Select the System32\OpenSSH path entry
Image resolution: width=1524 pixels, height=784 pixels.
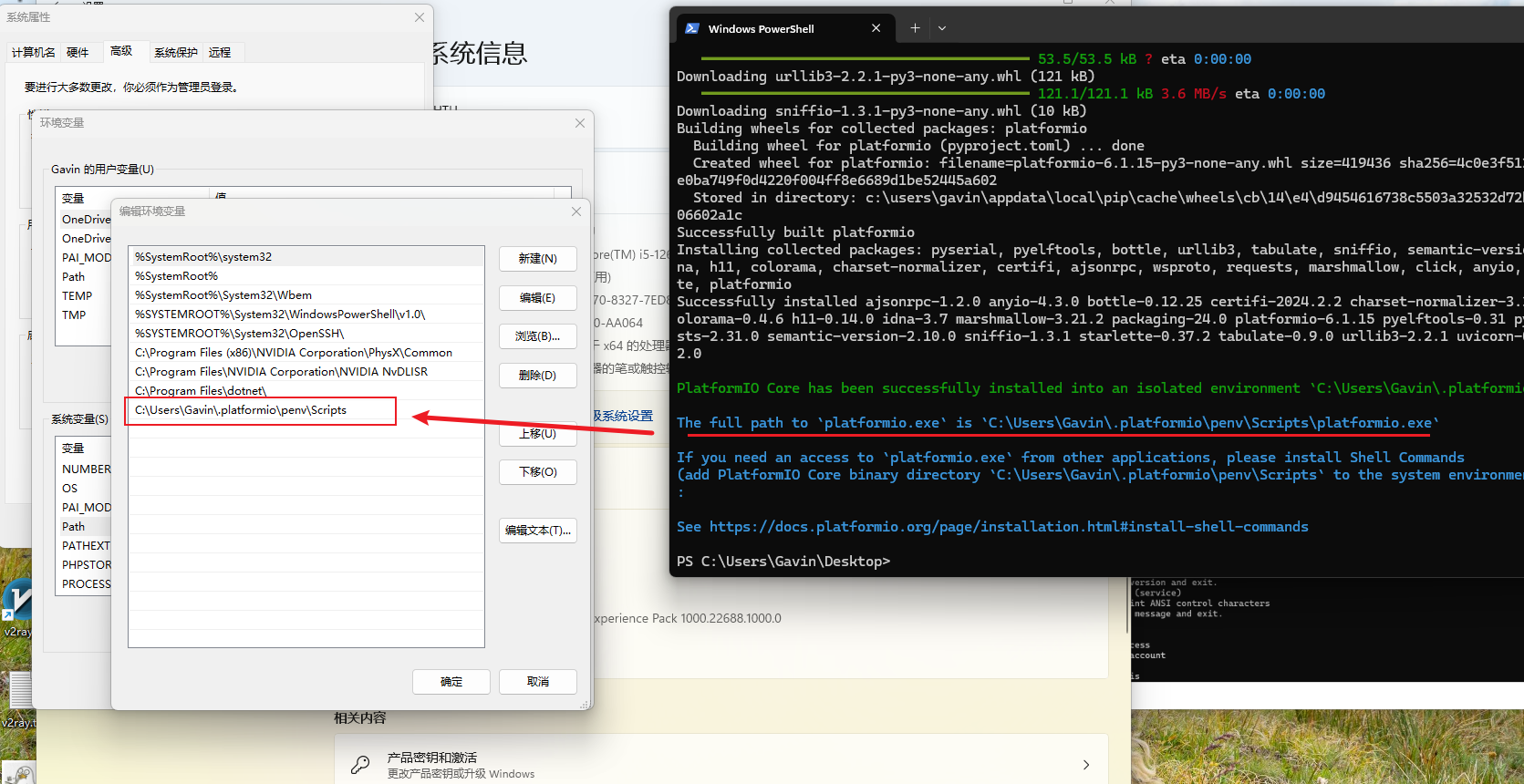306,334
